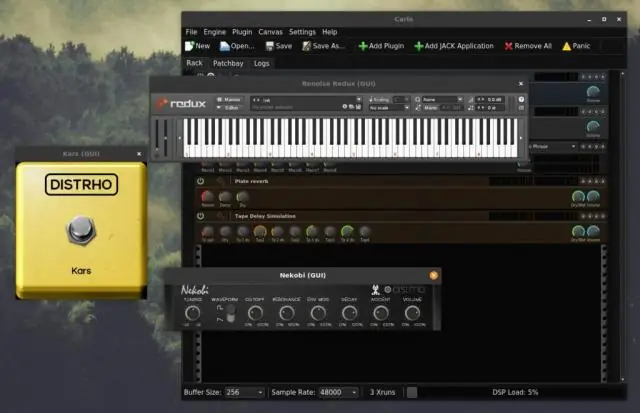Click the Kars footswitch button
This screenshot has width=640, height=413.
click(81, 230)
